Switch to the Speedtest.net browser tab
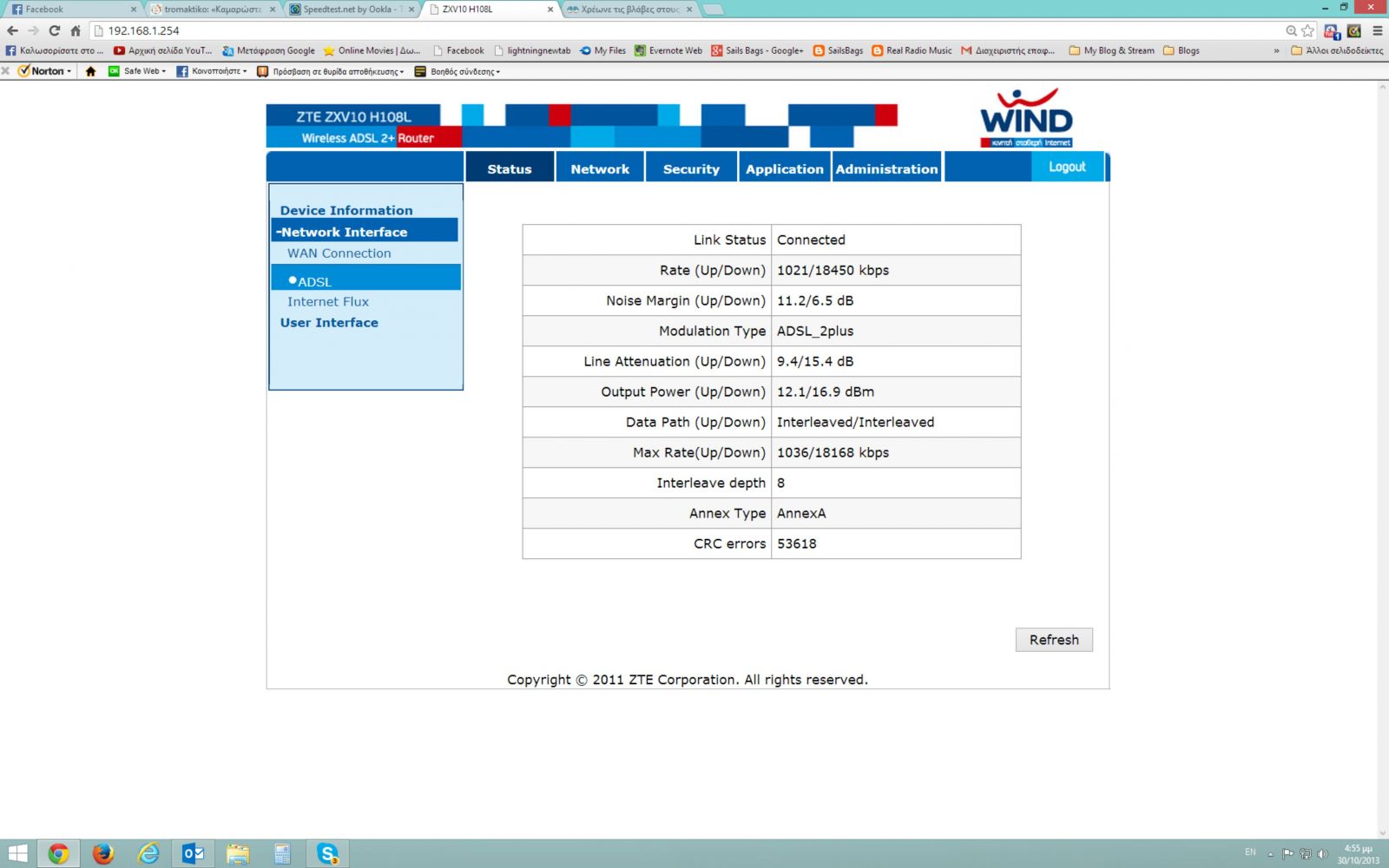The width and height of the screenshot is (1389, 868). (351, 9)
